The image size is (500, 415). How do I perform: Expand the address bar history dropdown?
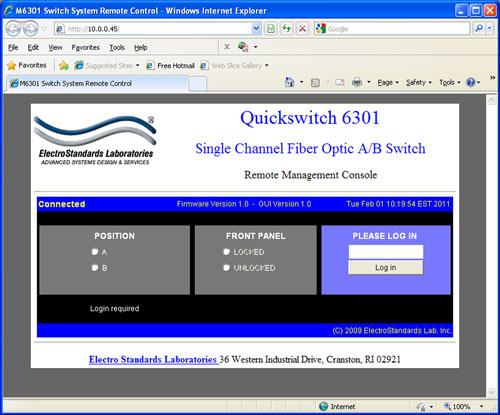pyautogui.click(x=256, y=29)
